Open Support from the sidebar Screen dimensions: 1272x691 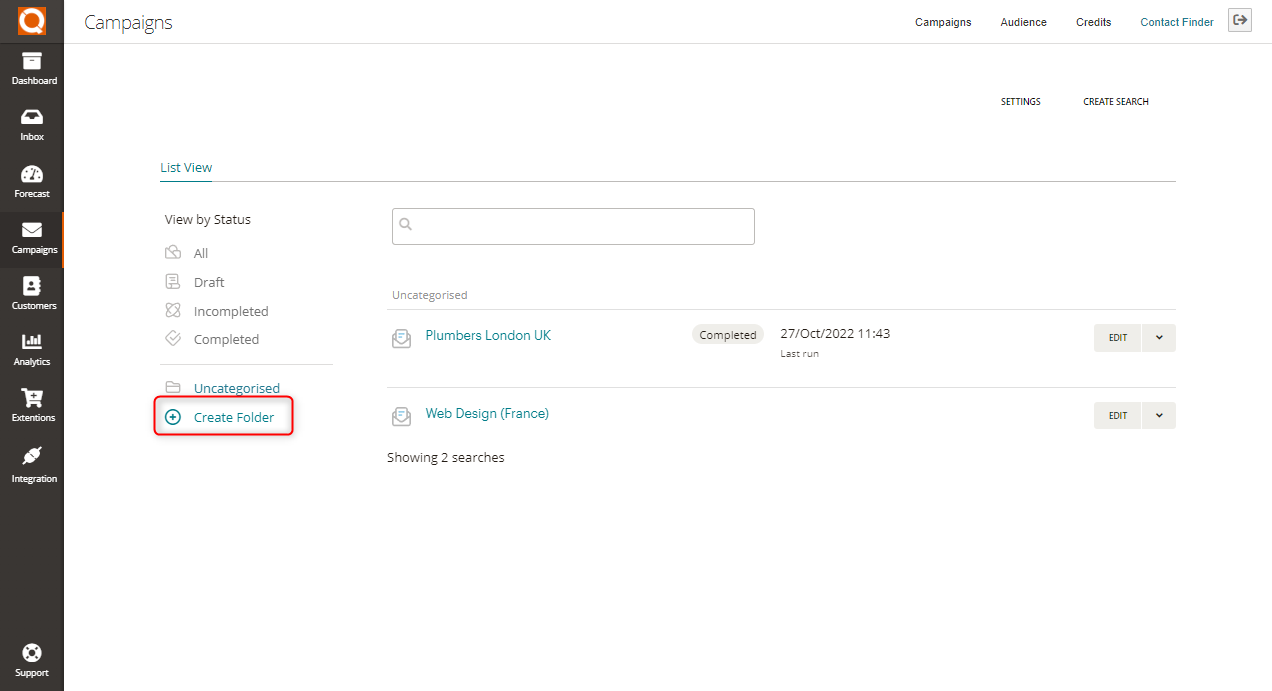pyautogui.click(x=32, y=658)
